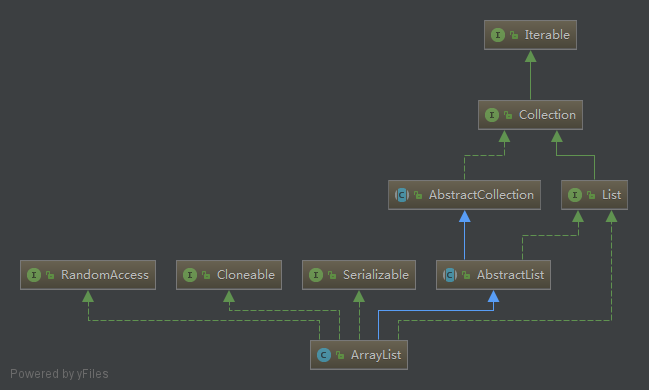
Task: Click the public lock icon beside List
Action: (x=591, y=195)
